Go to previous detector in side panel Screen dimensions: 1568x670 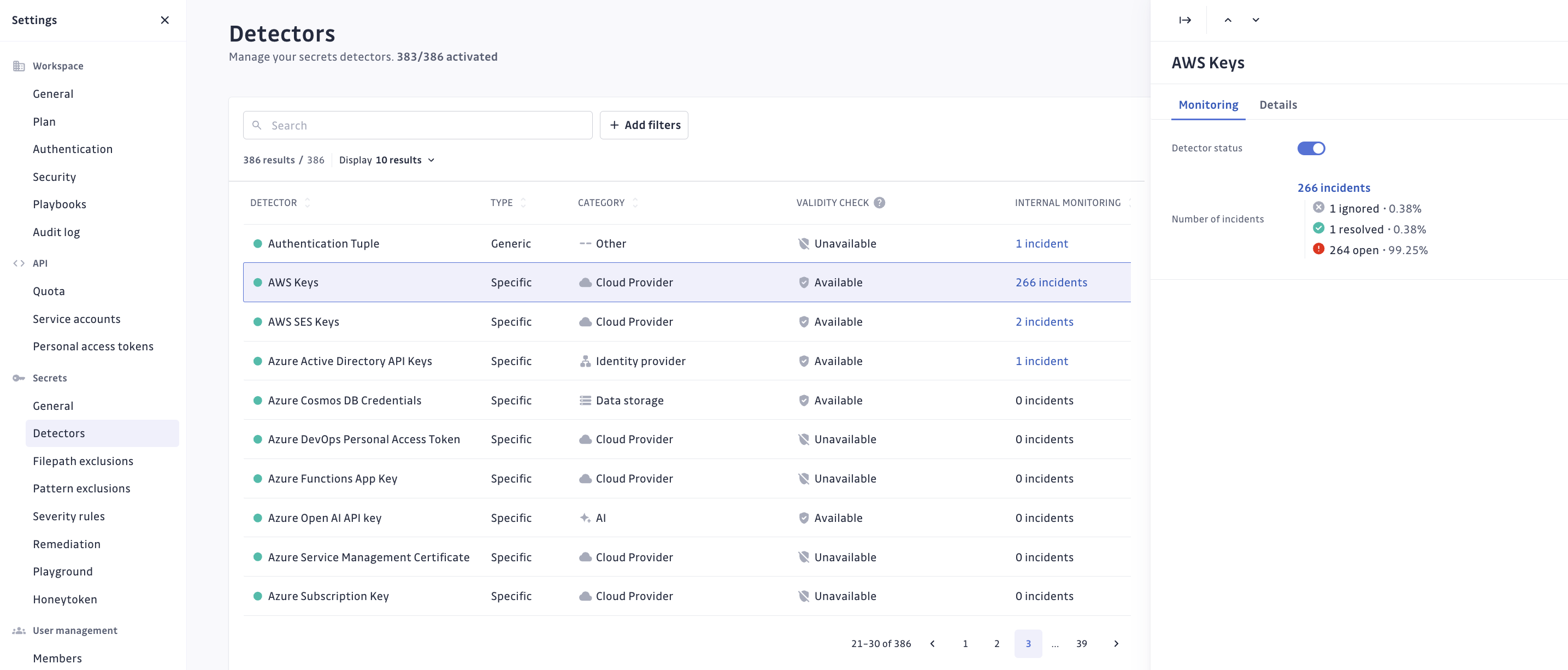coord(1228,20)
